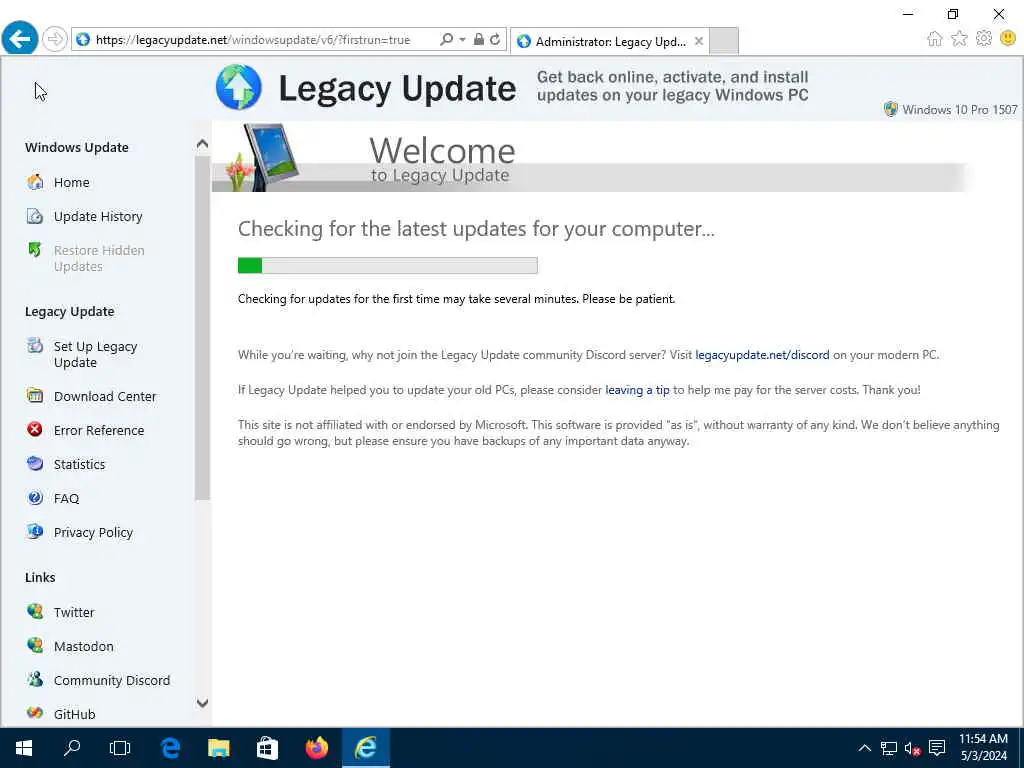Click the leaving a tip link

637,390
